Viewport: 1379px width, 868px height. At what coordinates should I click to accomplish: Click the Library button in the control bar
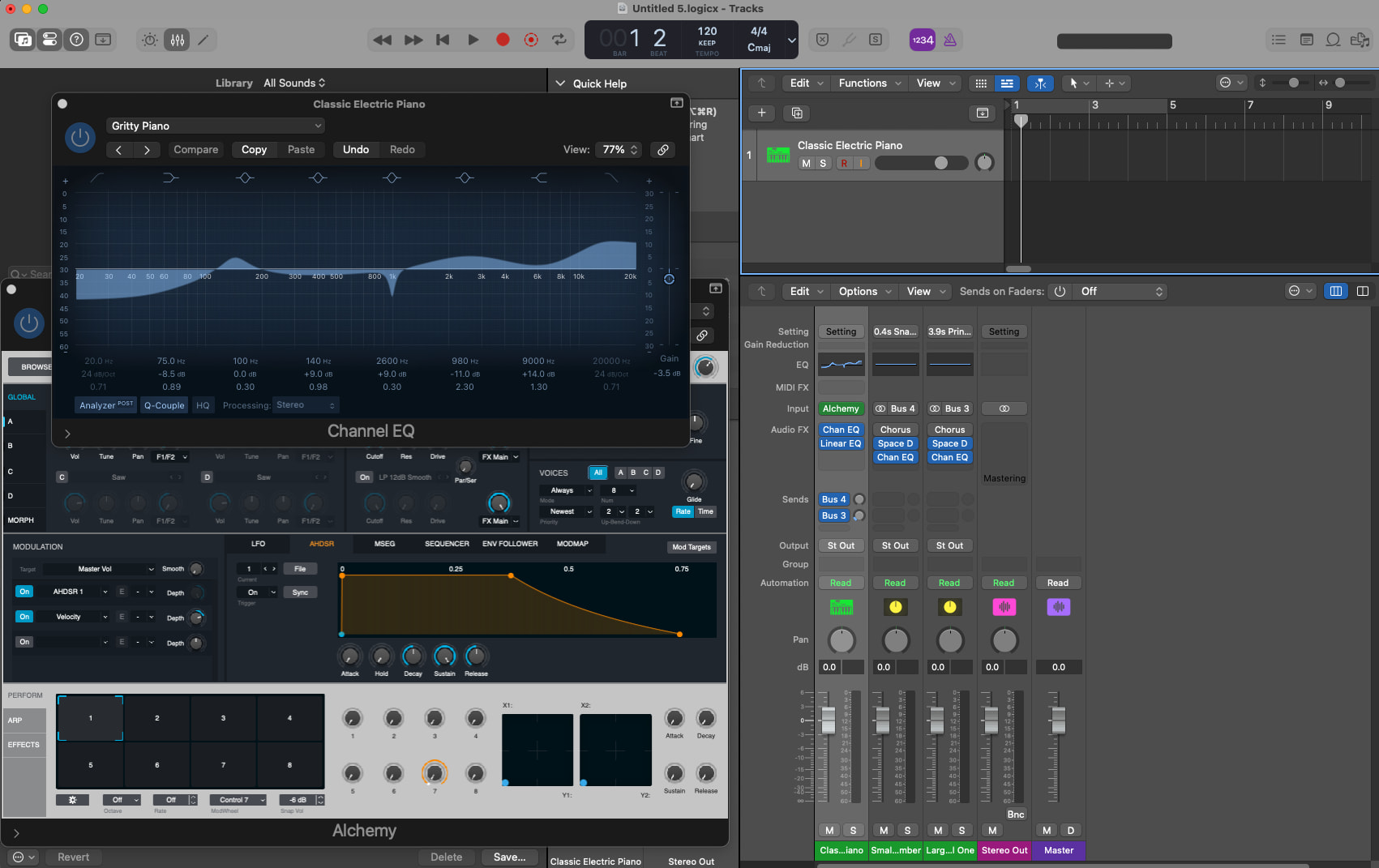click(x=24, y=40)
